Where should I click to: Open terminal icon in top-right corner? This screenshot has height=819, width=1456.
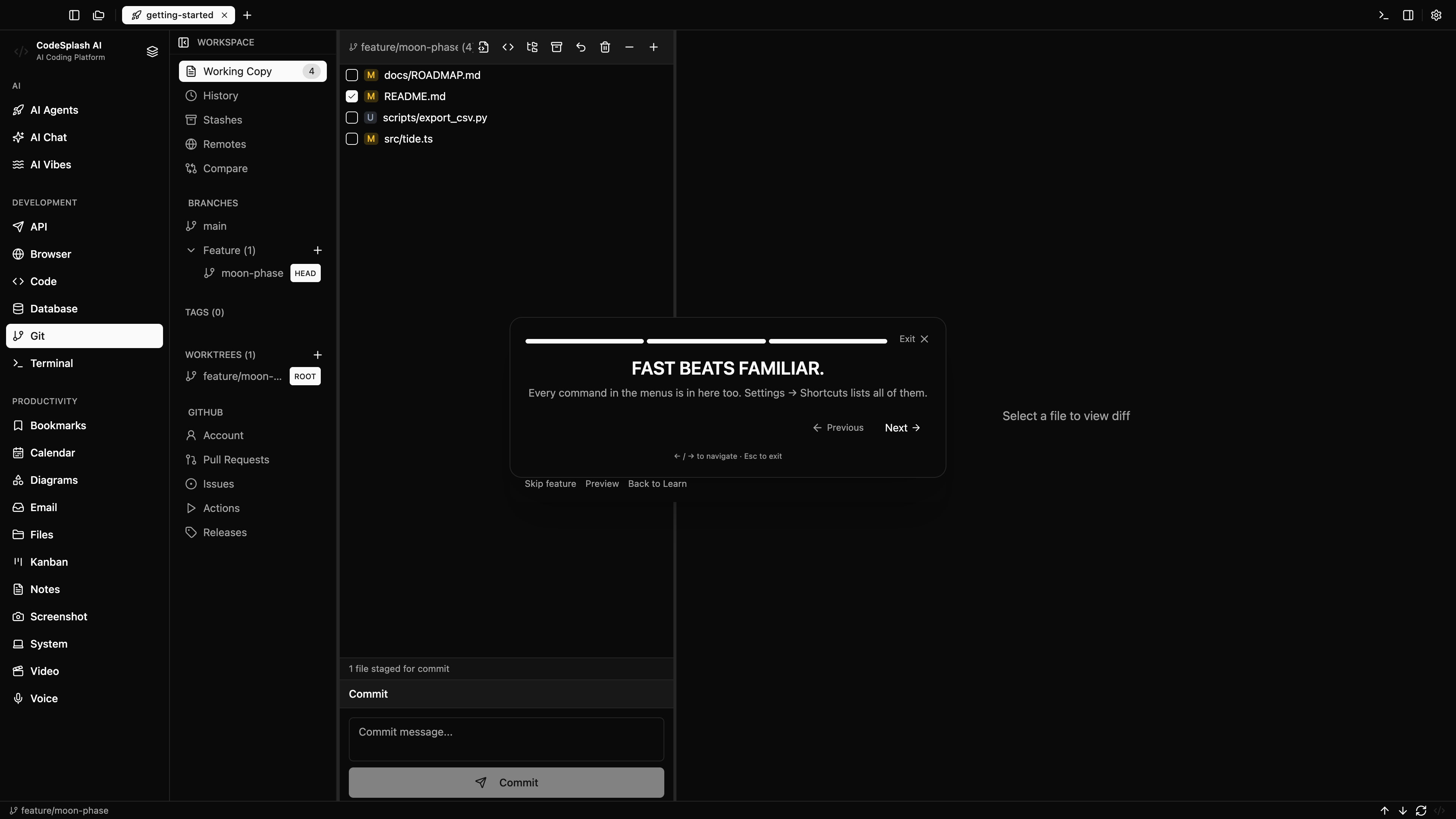(1384, 15)
